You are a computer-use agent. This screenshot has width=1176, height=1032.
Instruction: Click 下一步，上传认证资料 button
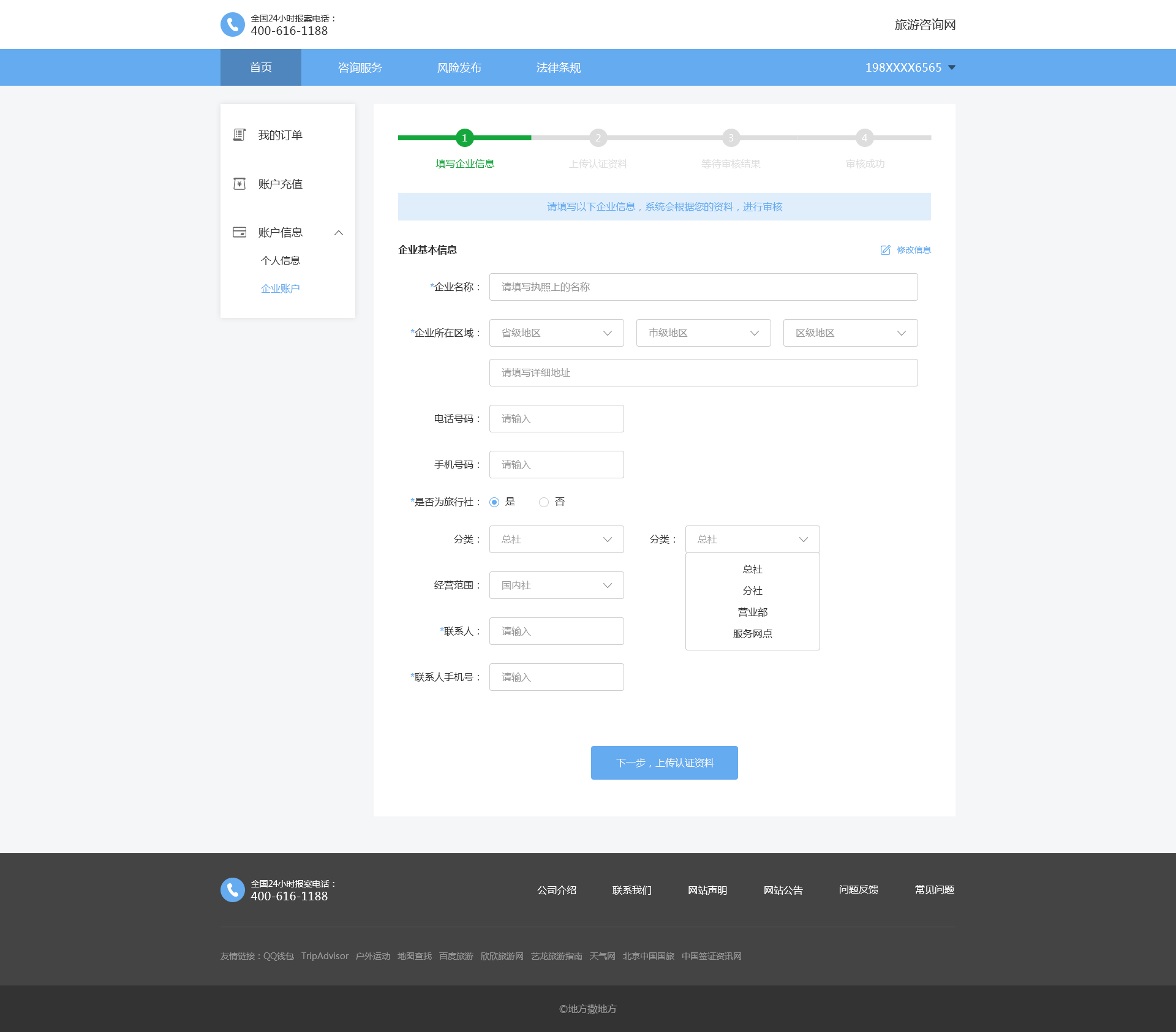664,763
